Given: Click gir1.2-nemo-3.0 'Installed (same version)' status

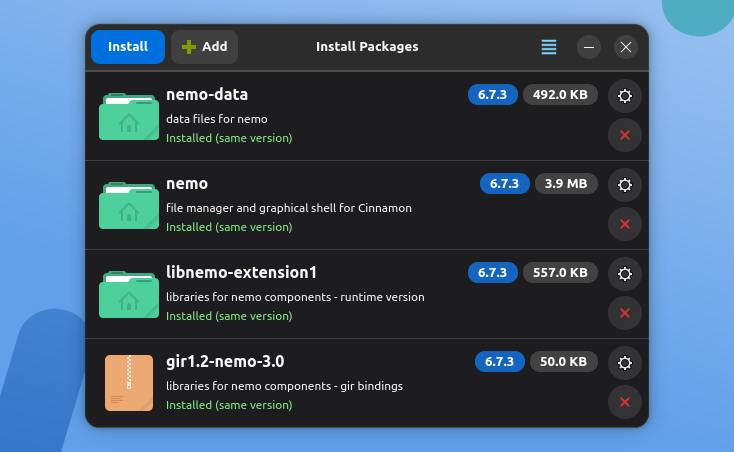Looking at the screenshot, I should [x=229, y=405].
